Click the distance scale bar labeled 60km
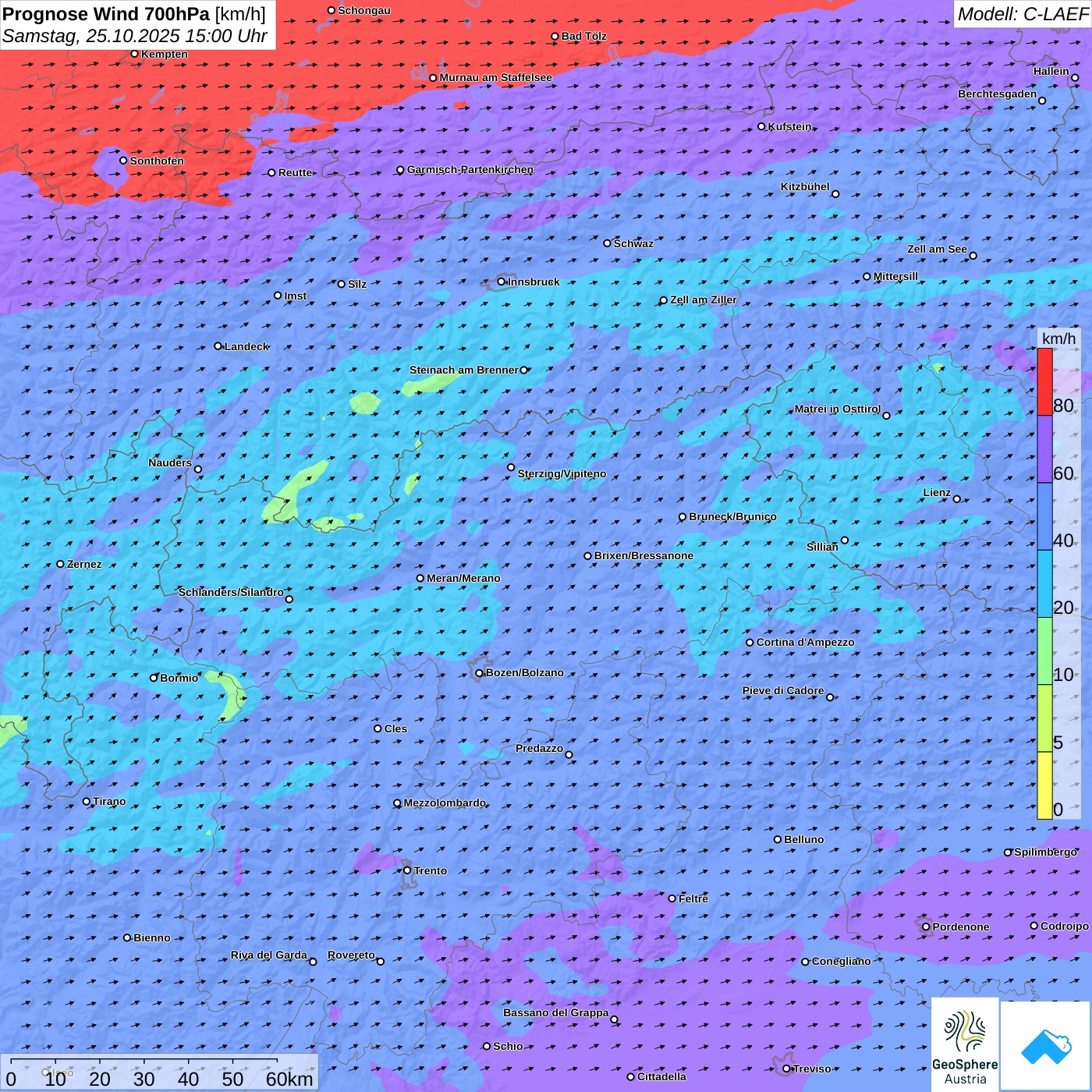The height and width of the screenshot is (1092, 1092). pyautogui.click(x=159, y=1072)
